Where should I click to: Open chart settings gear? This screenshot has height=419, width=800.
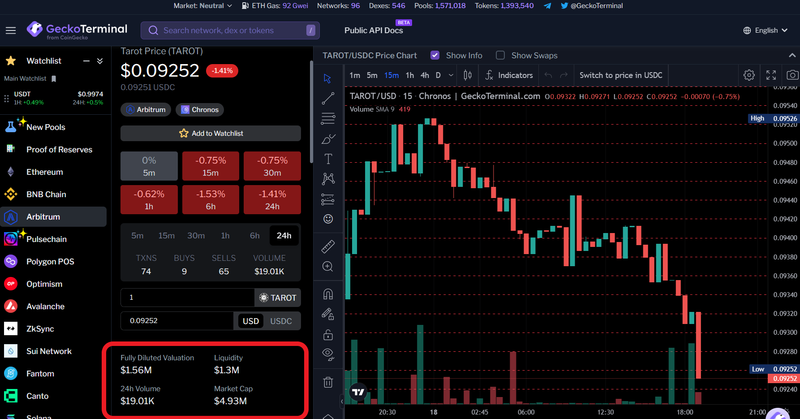748,75
